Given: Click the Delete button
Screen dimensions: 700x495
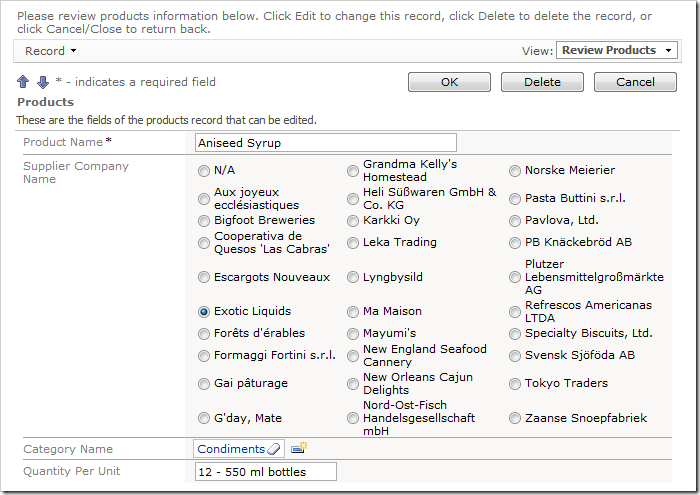Looking at the screenshot, I should 542,82.
